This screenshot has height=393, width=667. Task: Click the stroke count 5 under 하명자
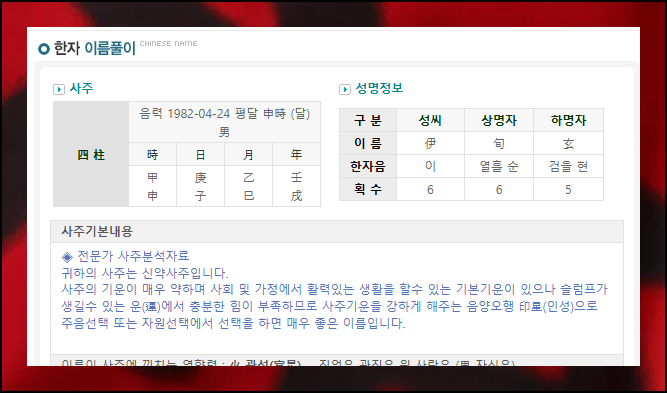[x=568, y=189]
